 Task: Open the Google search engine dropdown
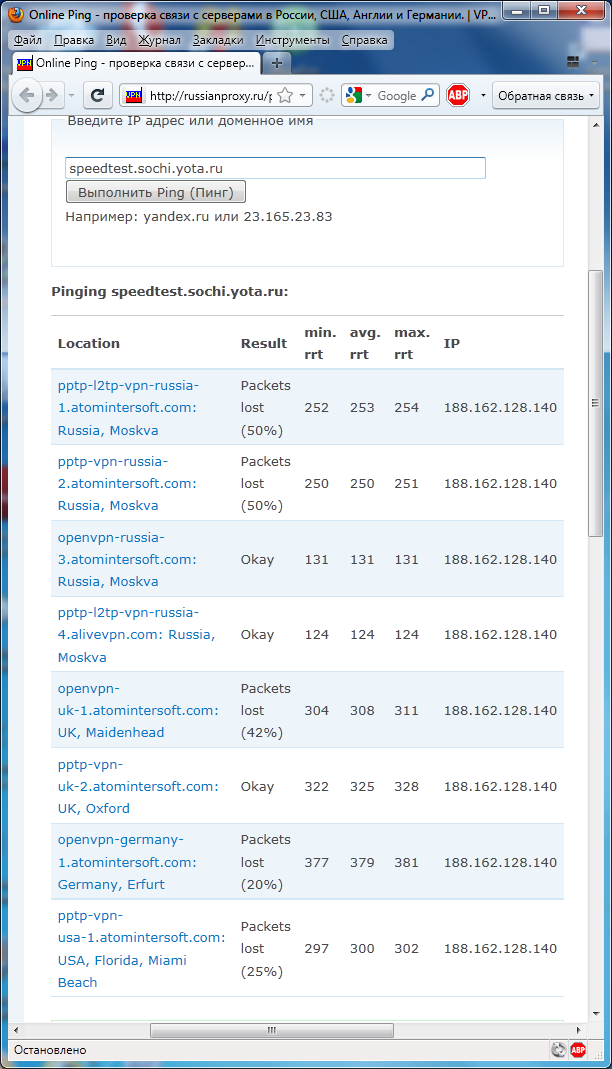pos(358,95)
